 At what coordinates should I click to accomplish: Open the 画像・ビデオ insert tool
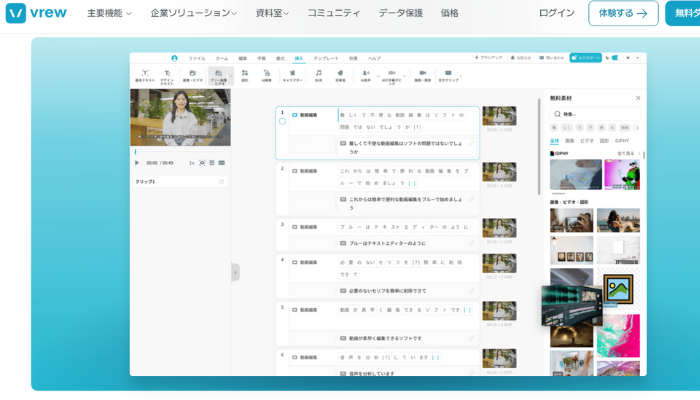click(x=192, y=75)
